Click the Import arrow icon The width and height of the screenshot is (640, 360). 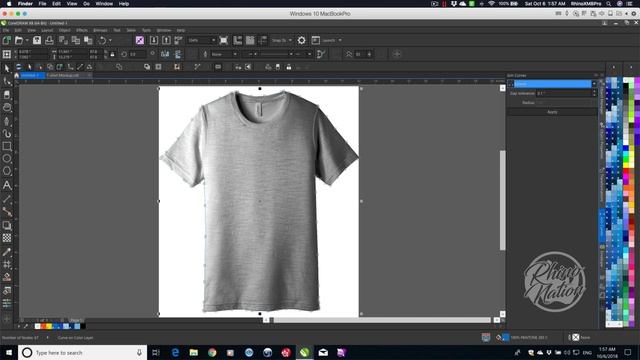(x=153, y=40)
